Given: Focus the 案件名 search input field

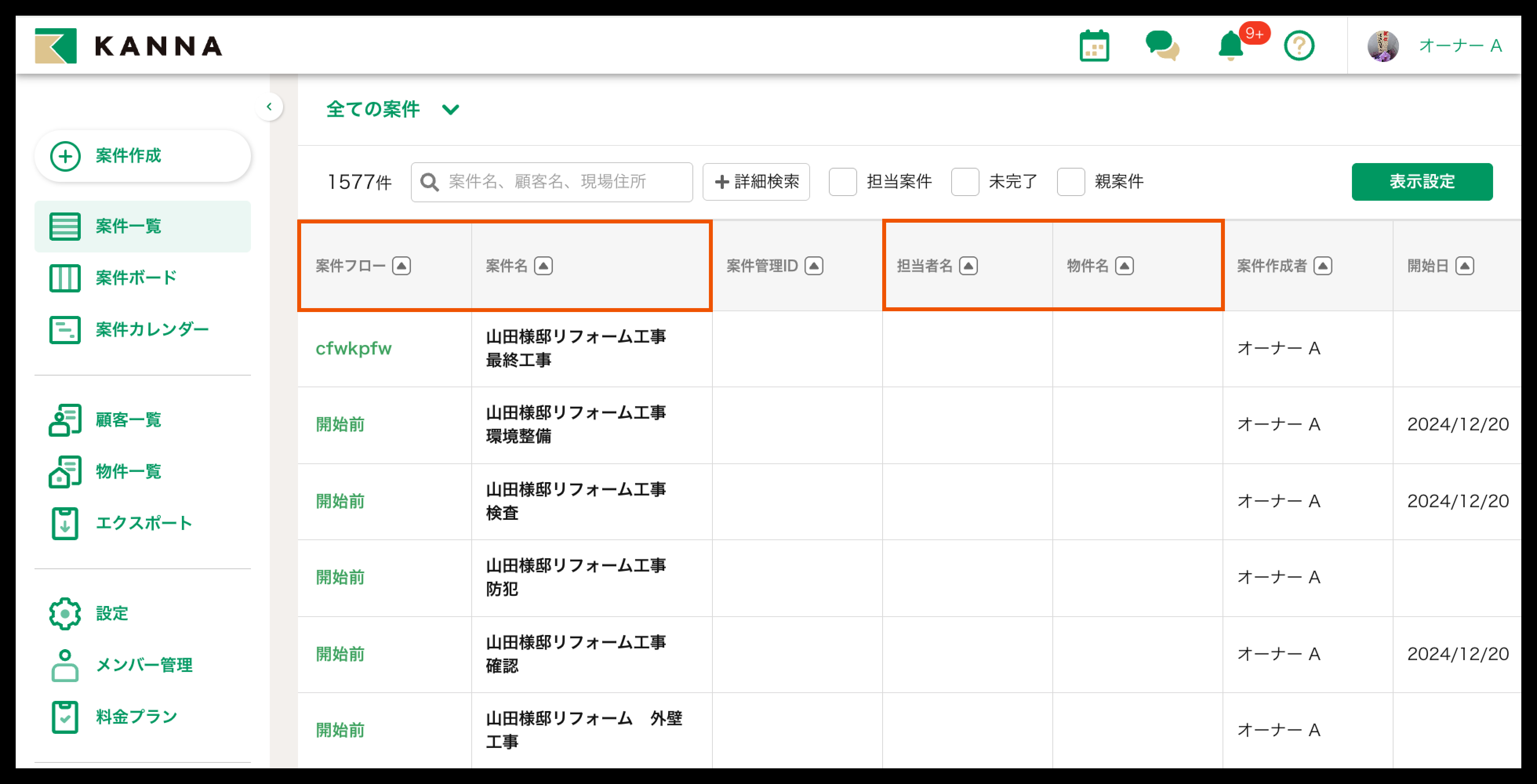Looking at the screenshot, I should [561, 182].
